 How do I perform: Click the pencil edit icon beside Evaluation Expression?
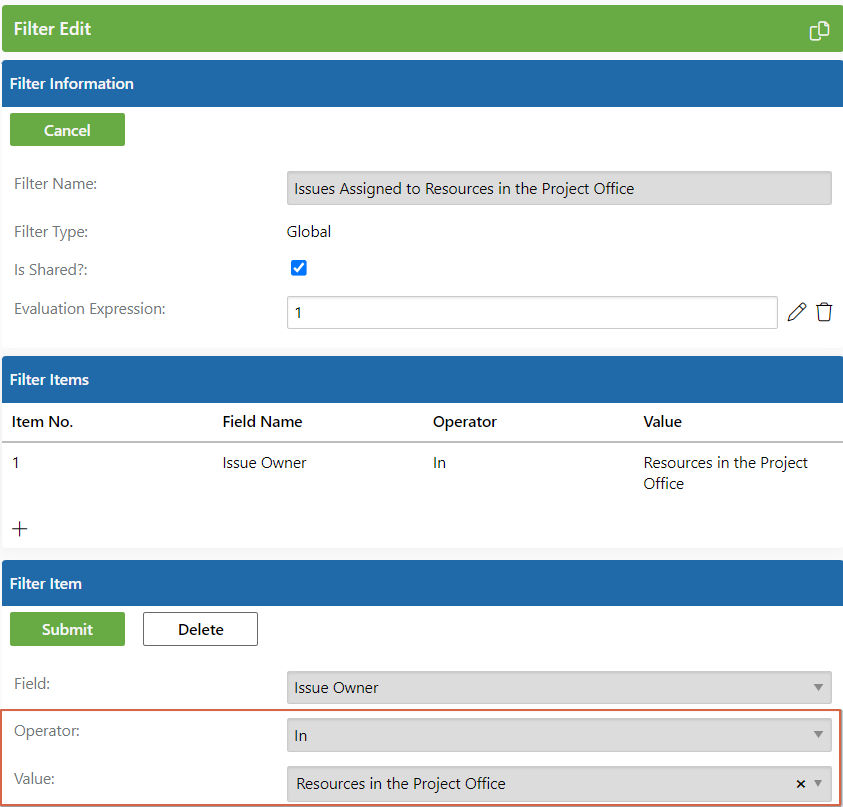pos(796,312)
